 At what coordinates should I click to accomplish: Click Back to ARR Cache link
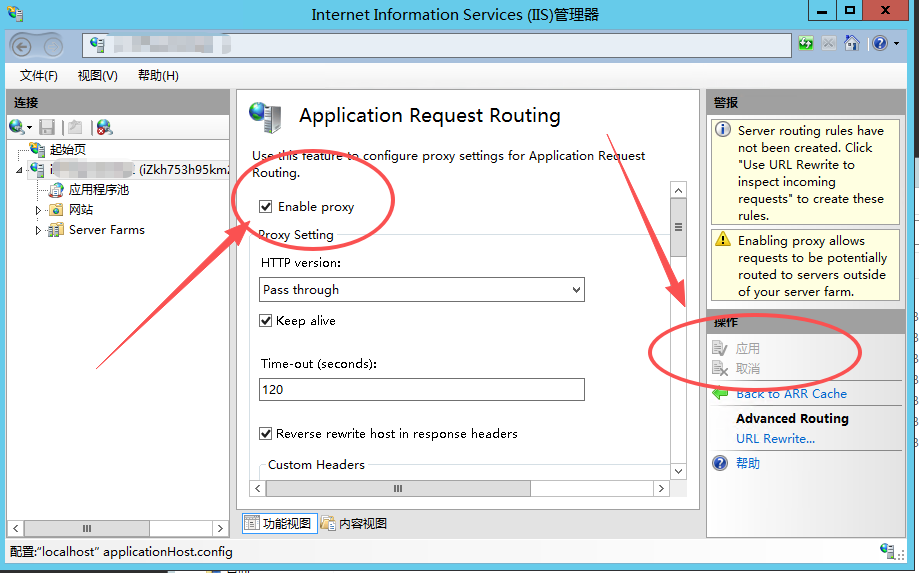(791, 394)
